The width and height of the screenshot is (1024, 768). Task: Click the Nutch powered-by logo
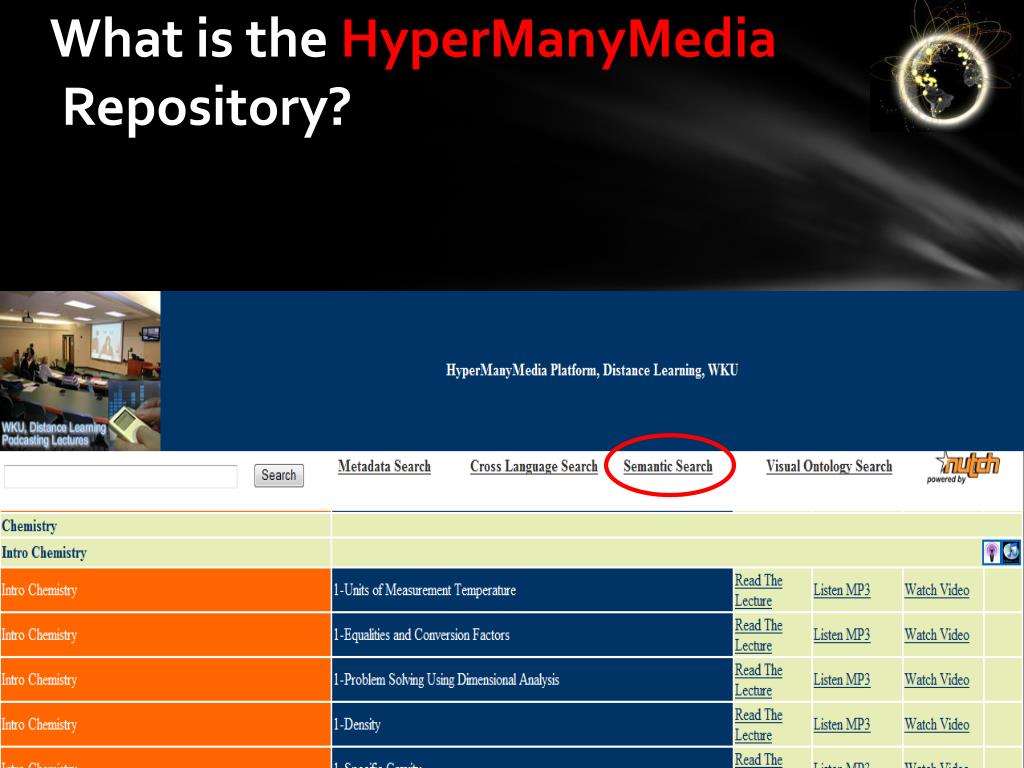click(x=963, y=467)
